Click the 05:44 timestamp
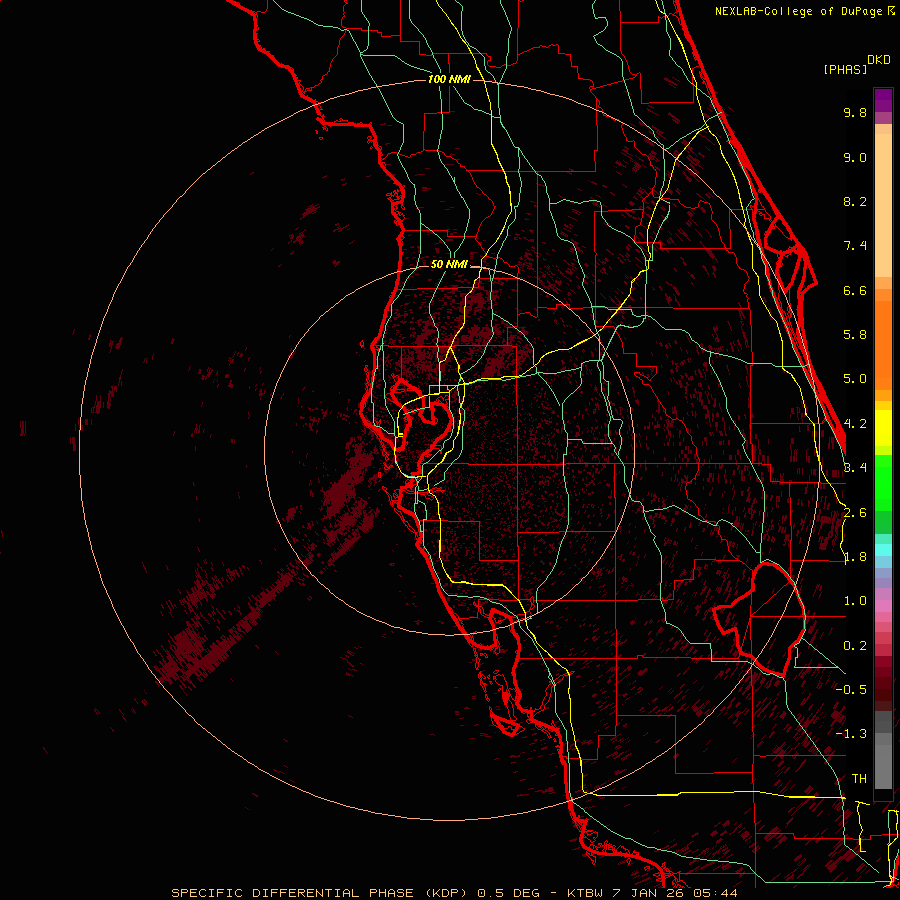This screenshot has width=900, height=900. click(715, 893)
